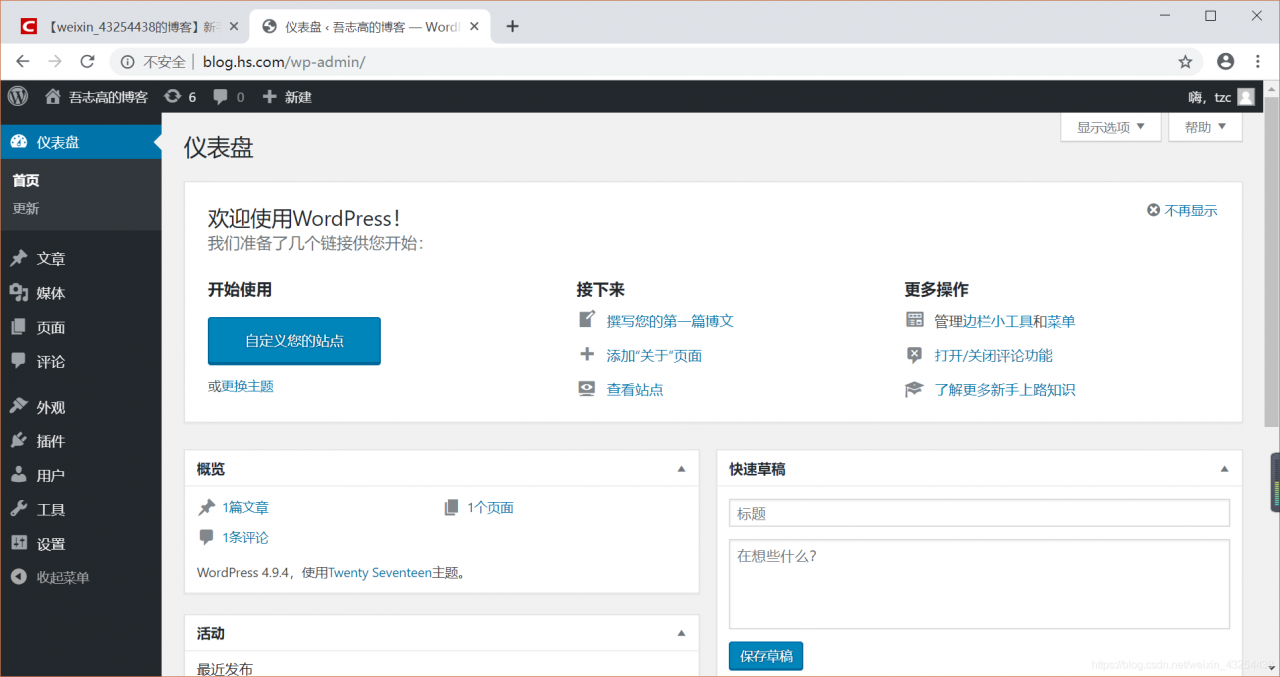The width and height of the screenshot is (1280, 677).
Task: Click the 插件 plugin icon
Action: point(19,441)
